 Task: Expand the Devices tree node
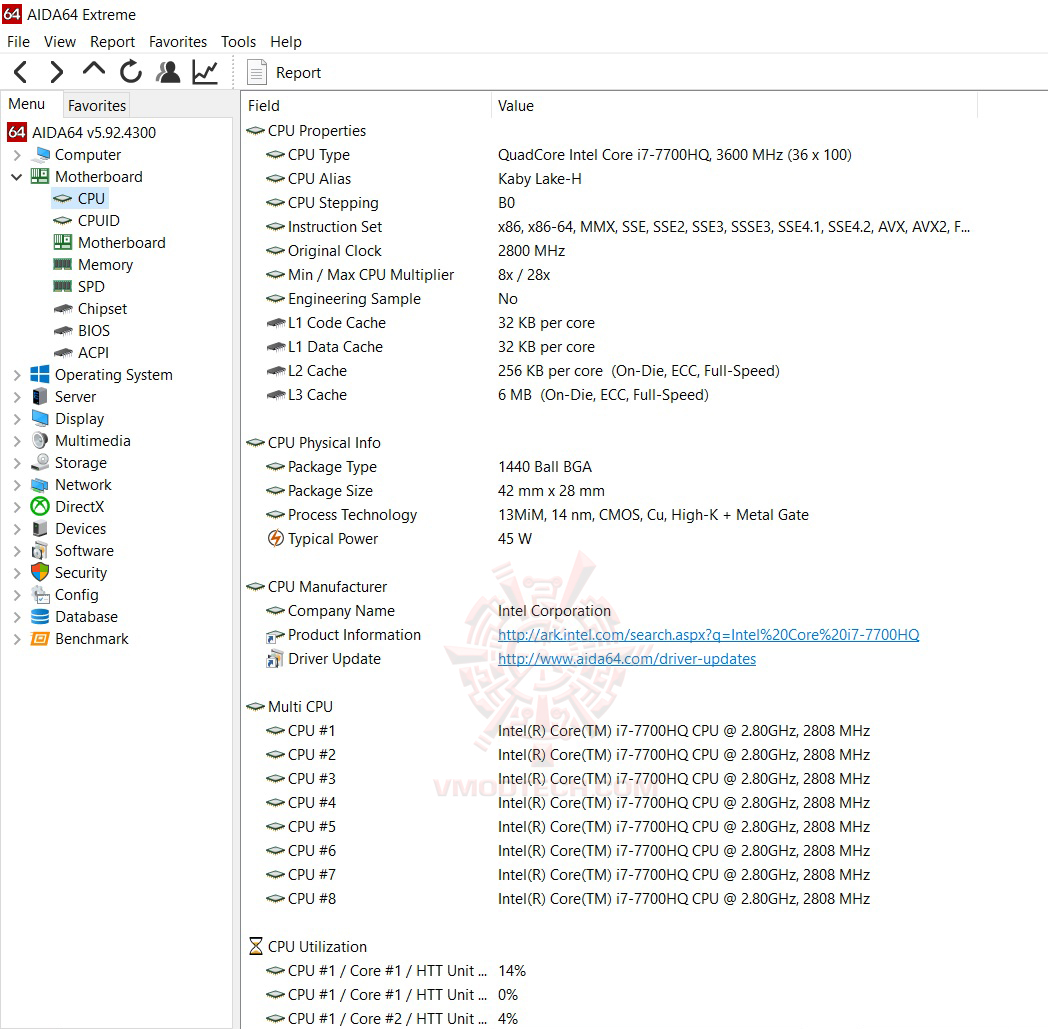pos(17,529)
